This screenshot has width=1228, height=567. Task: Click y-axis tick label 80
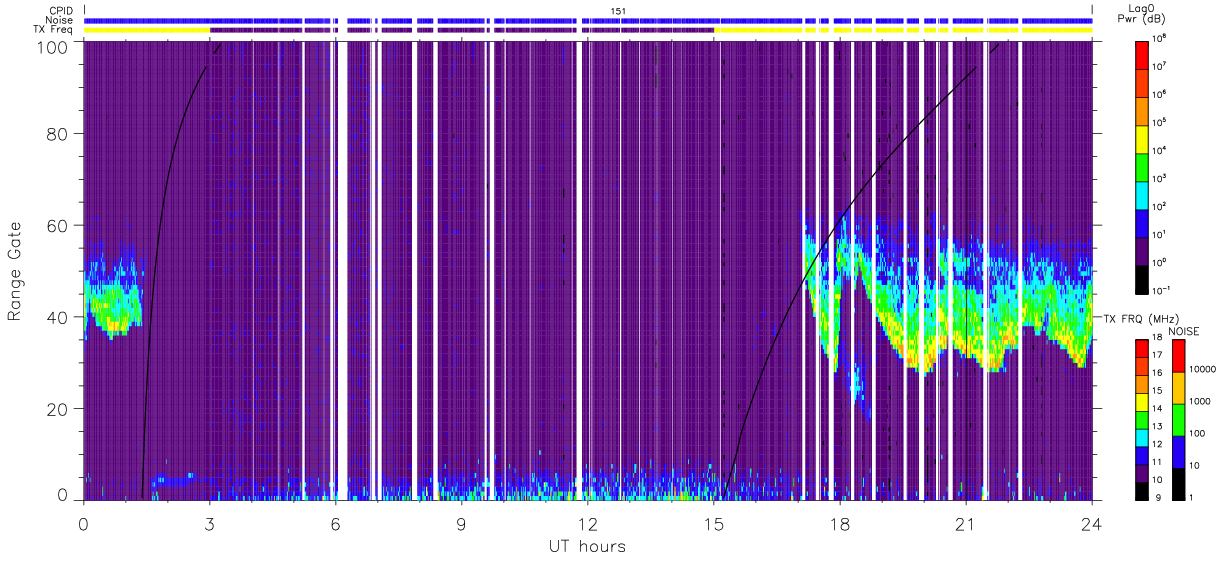coord(57,134)
